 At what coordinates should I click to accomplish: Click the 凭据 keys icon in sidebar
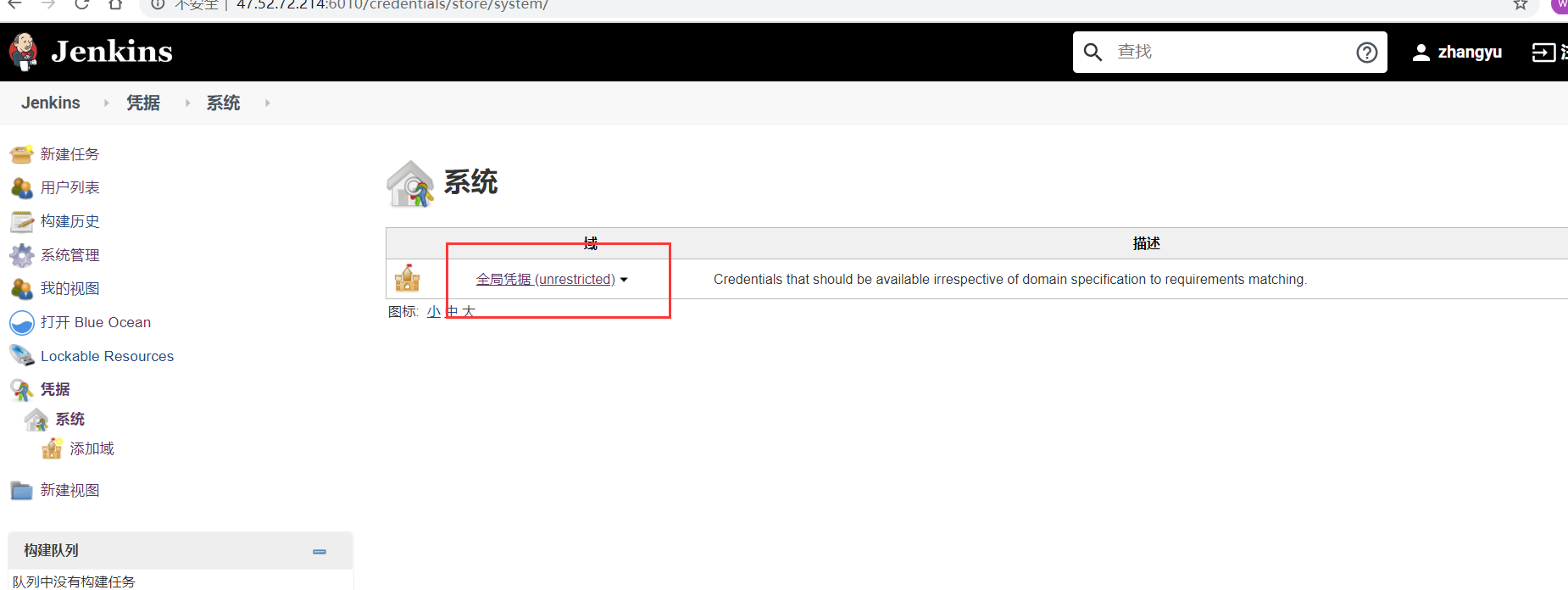(21, 389)
